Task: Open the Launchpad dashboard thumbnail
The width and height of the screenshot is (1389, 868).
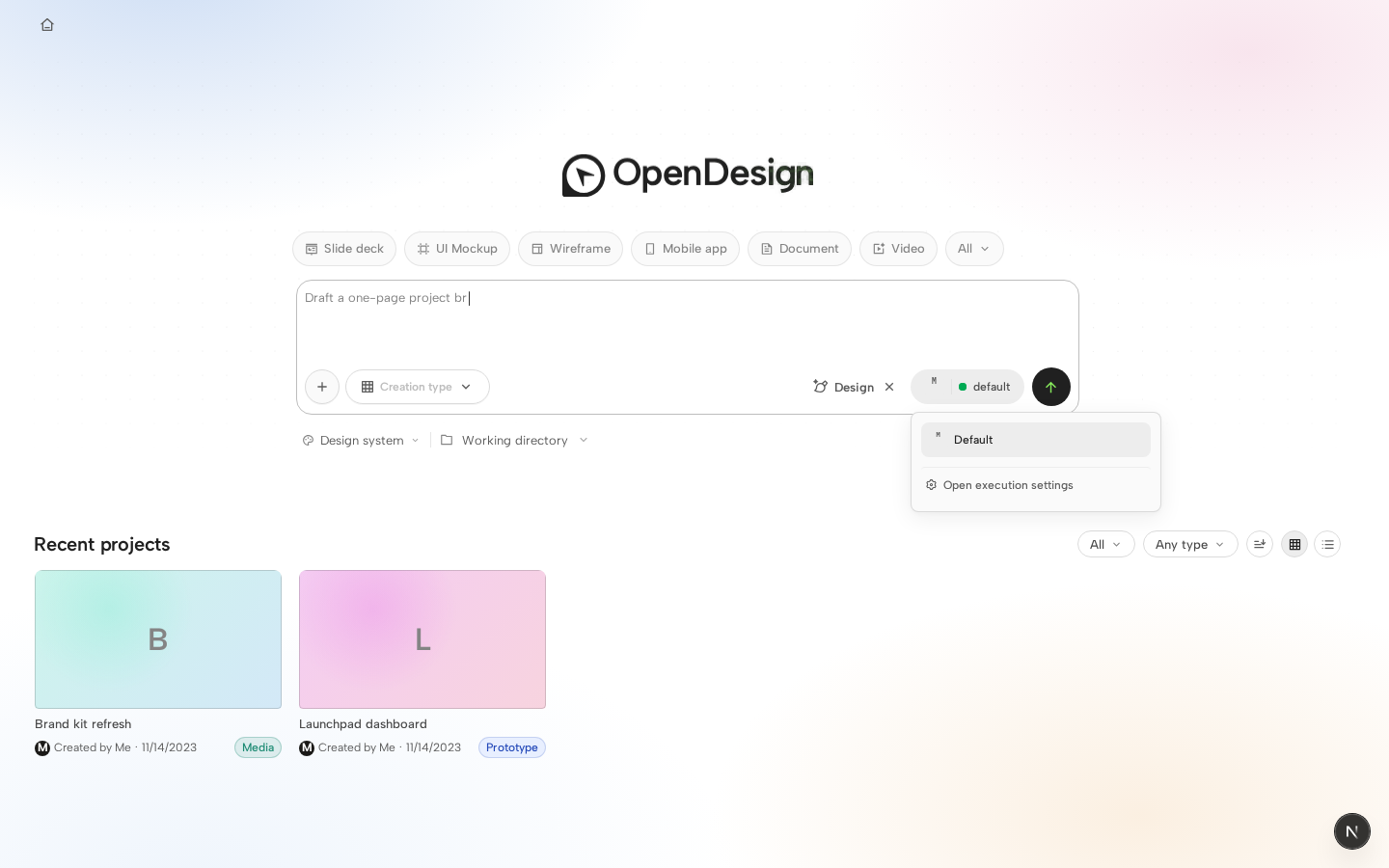Action: pos(422,639)
